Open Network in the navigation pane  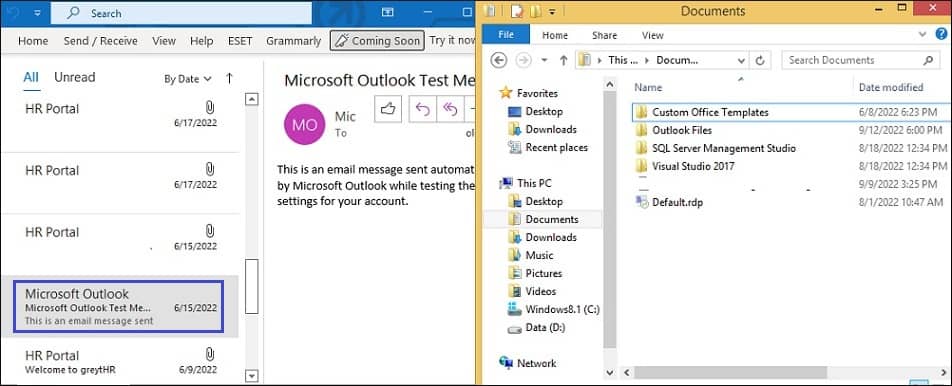[x=528, y=363]
